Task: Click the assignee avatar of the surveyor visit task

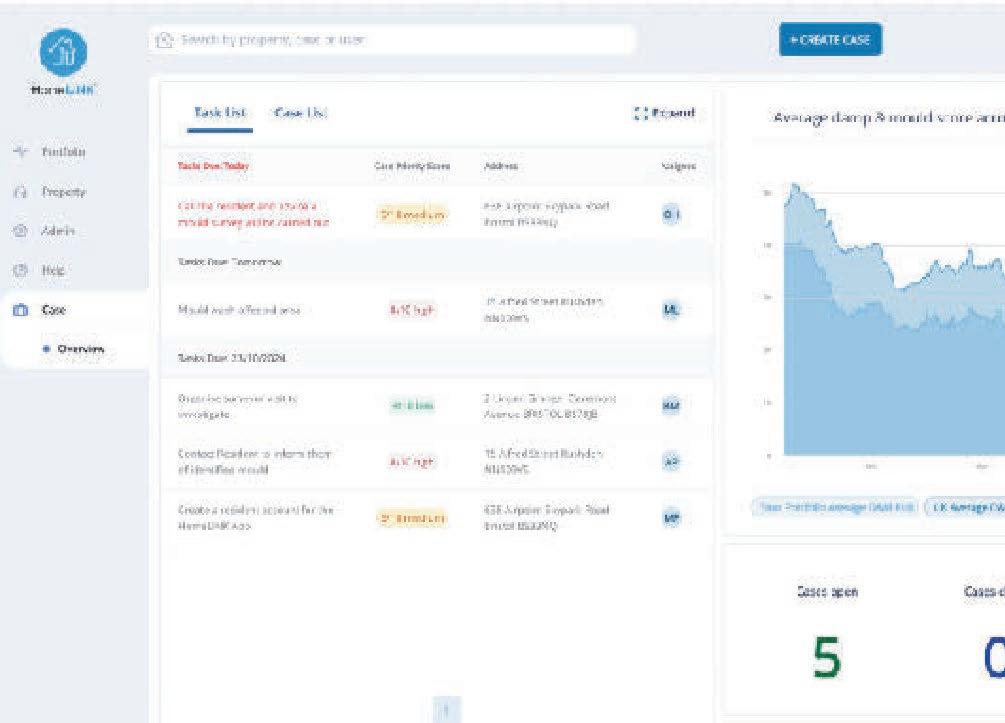Action: 671,406
